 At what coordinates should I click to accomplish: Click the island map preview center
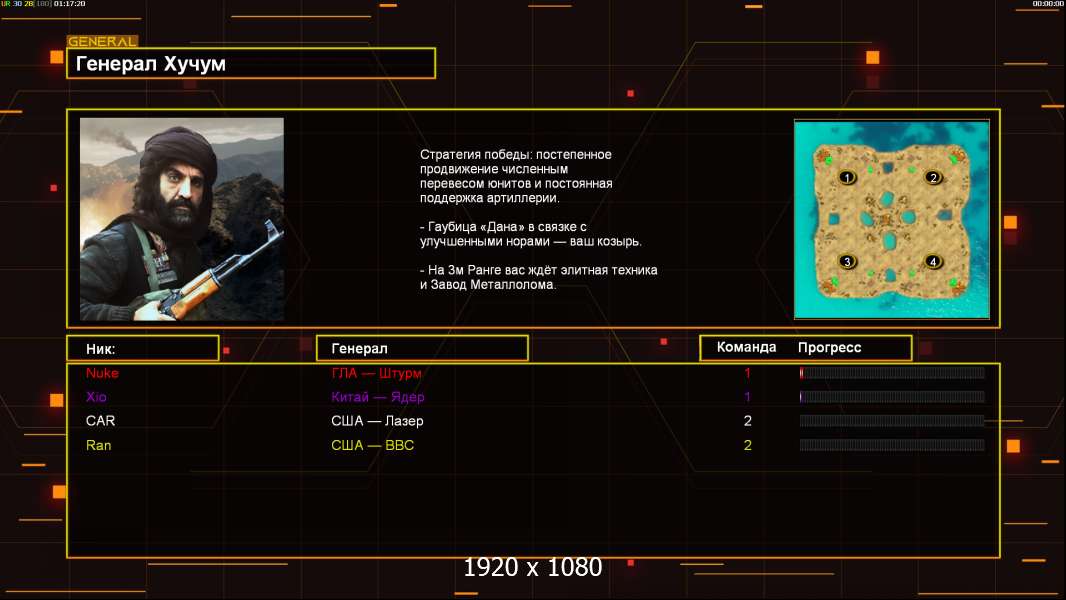coord(891,219)
